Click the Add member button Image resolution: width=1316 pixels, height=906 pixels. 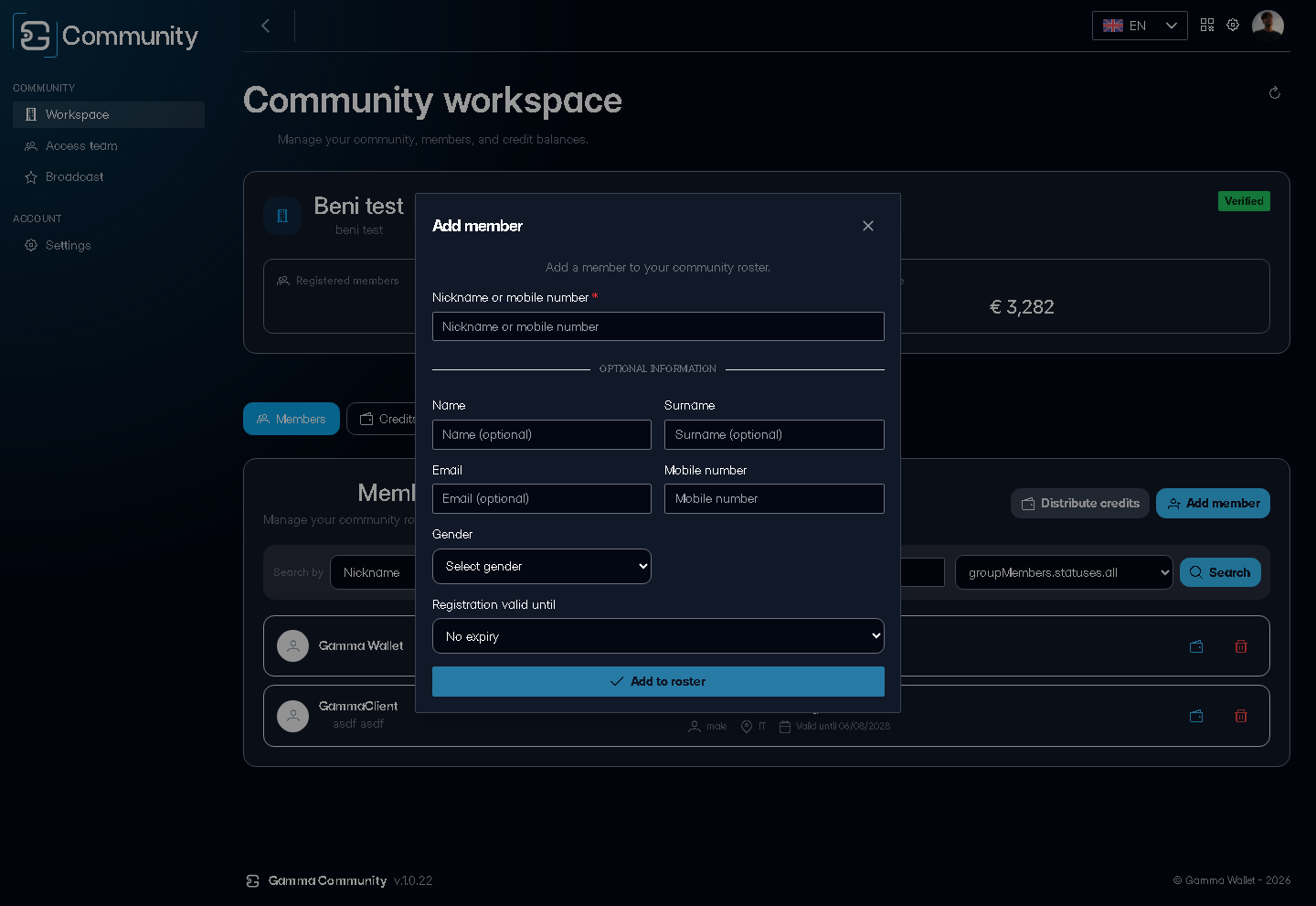coord(1213,504)
